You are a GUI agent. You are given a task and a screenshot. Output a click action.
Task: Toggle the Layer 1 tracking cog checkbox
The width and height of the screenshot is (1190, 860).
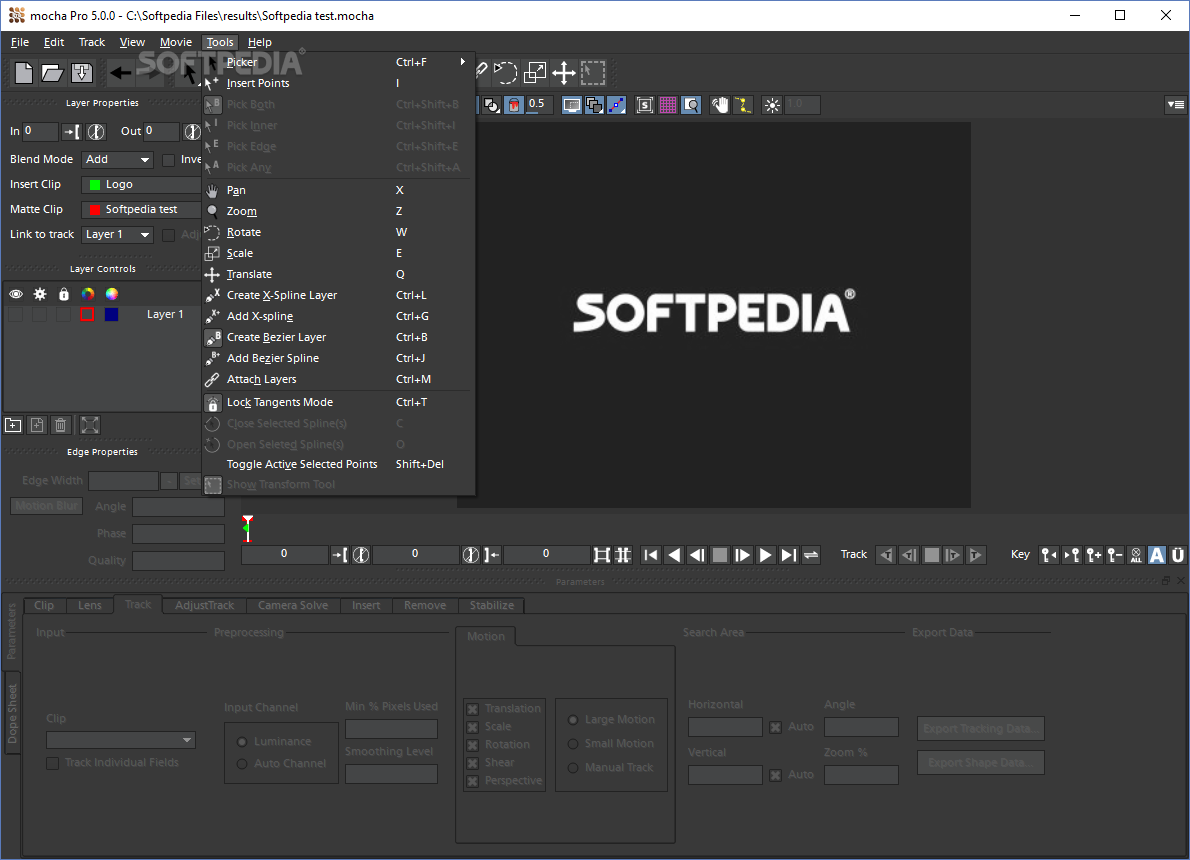click(x=39, y=314)
